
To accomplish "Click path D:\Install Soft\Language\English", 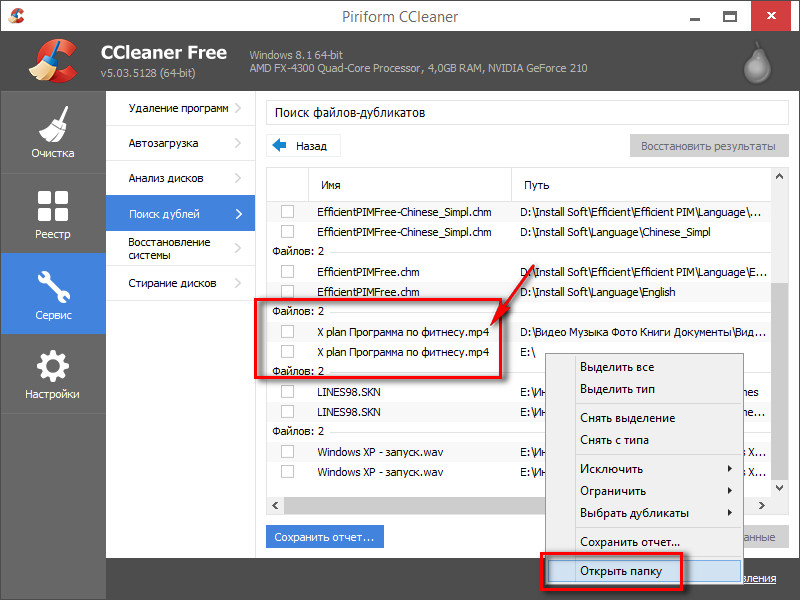I will [597, 292].
